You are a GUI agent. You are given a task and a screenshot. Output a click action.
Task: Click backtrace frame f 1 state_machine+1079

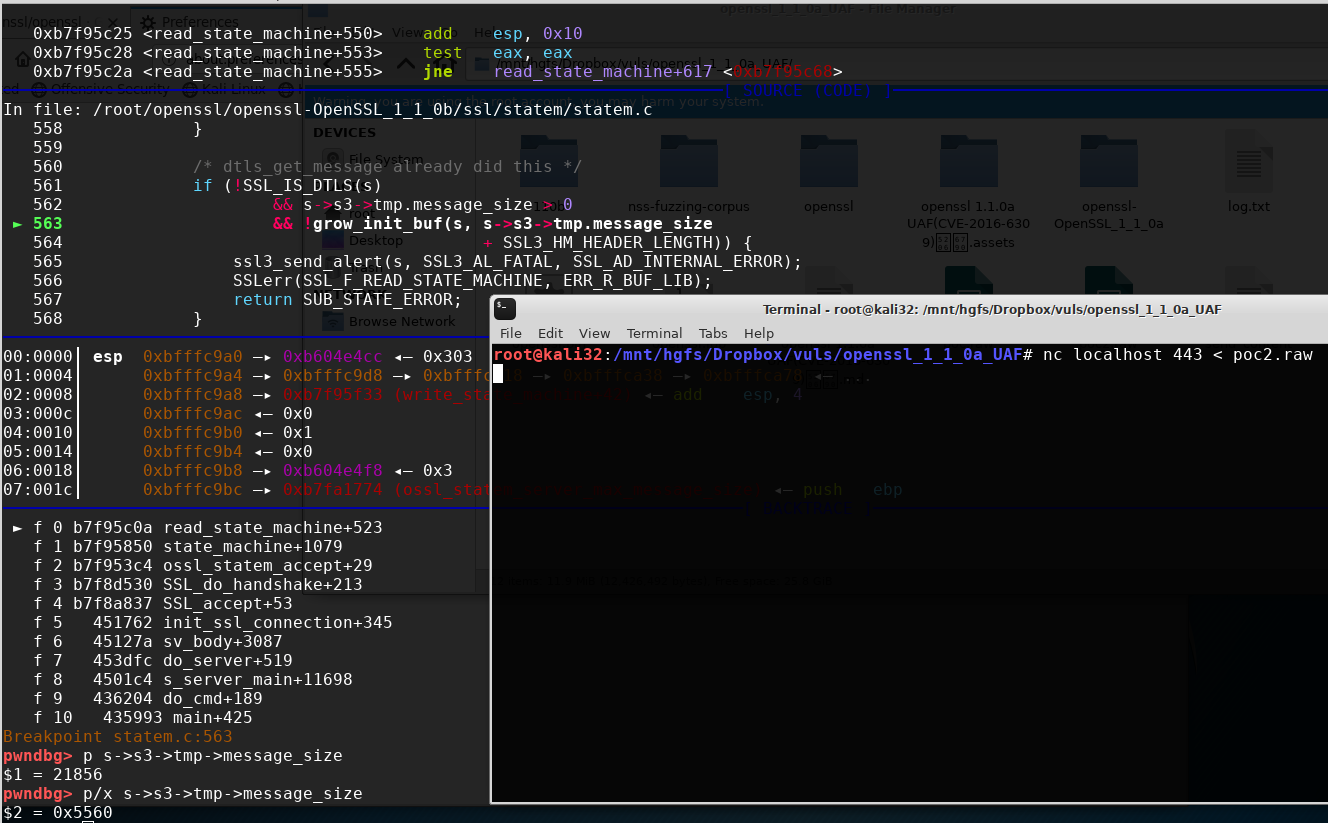click(x=188, y=546)
